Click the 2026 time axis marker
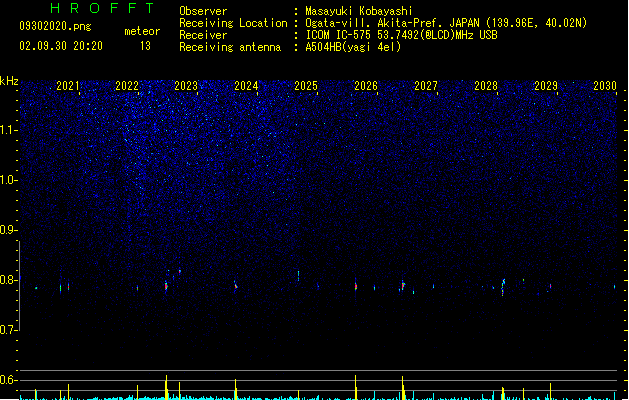 pos(366,86)
